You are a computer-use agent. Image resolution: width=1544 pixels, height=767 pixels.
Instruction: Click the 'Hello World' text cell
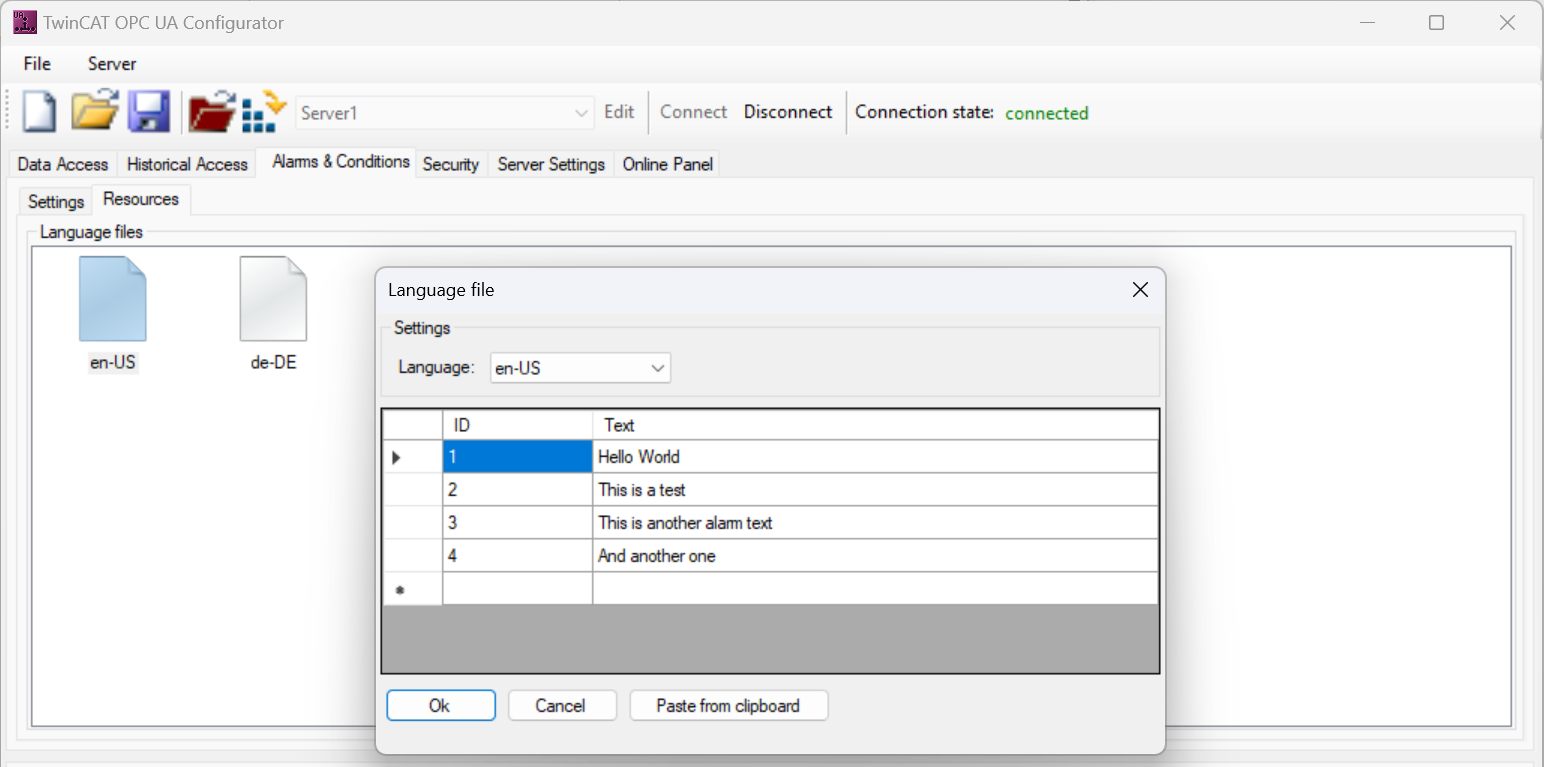(876, 457)
